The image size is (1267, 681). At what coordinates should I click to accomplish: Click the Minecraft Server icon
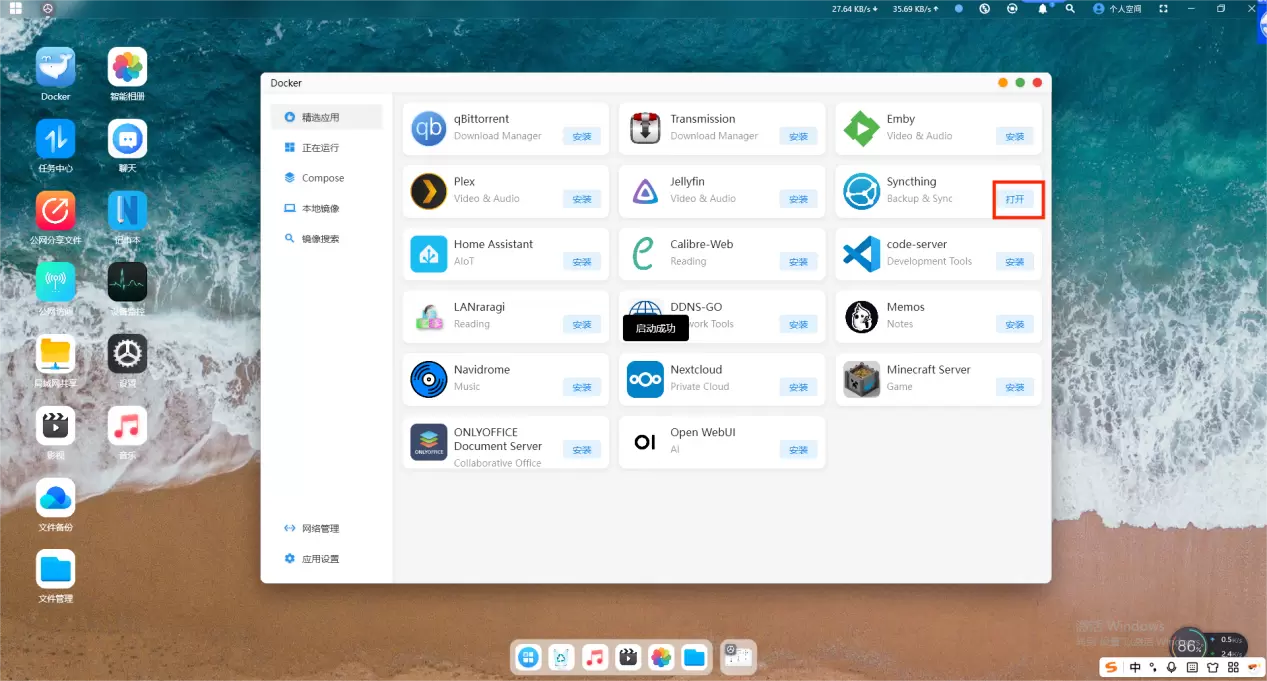861,380
